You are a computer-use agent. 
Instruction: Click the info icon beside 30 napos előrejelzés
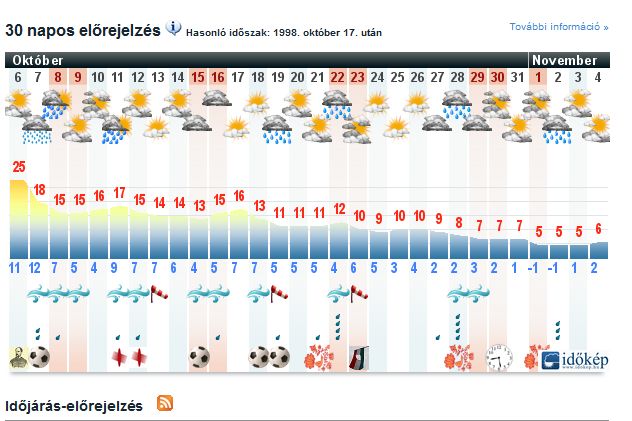tap(174, 28)
